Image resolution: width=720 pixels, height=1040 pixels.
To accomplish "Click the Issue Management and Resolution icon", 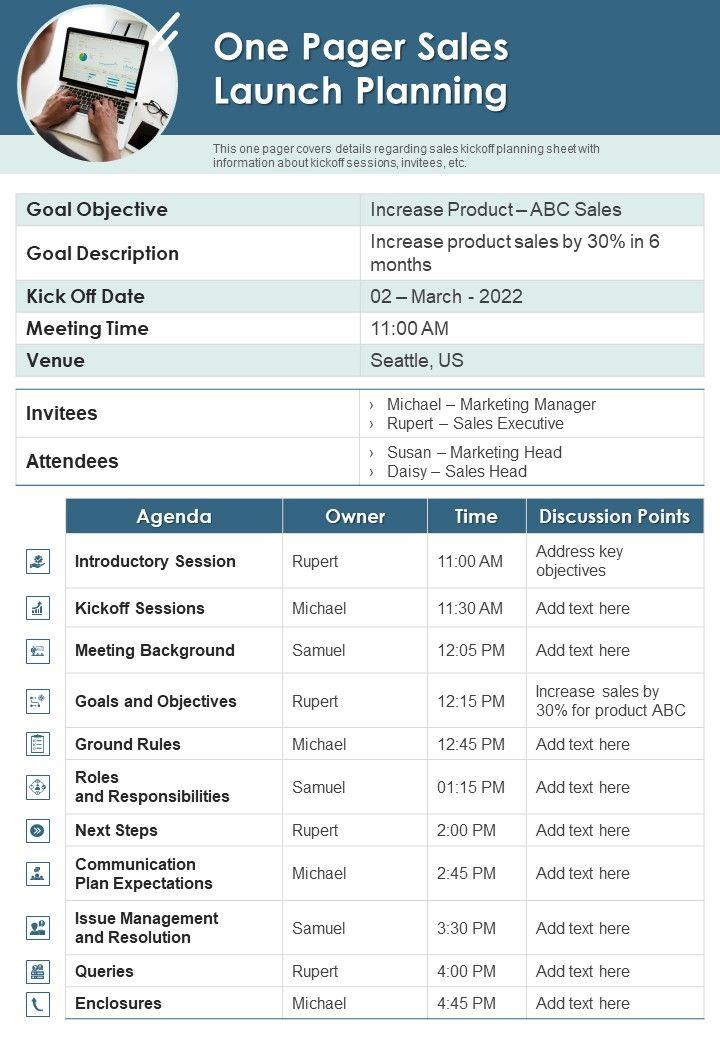I will pos(38,928).
